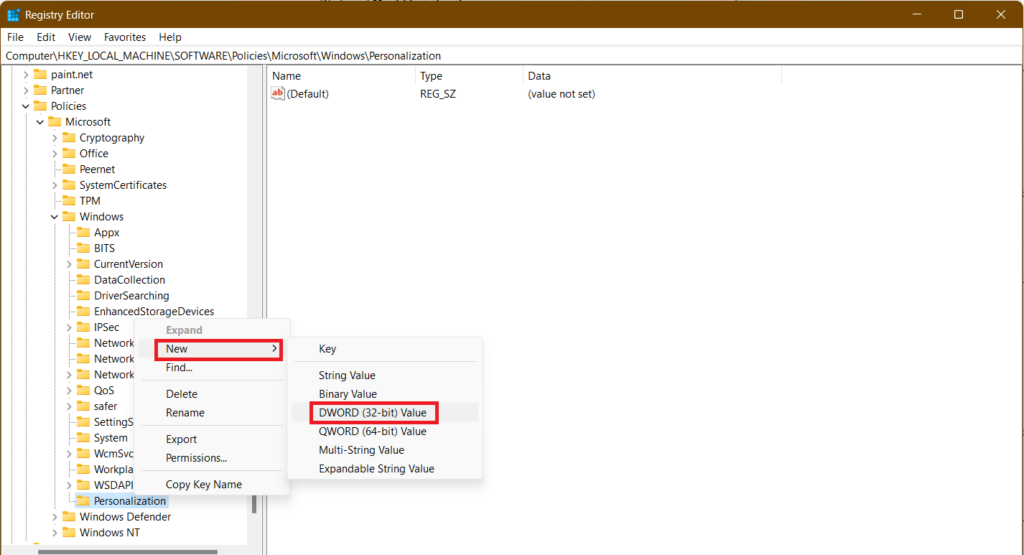Expand the CurrentVersion key
Image resolution: width=1024 pixels, height=555 pixels.
[69, 264]
